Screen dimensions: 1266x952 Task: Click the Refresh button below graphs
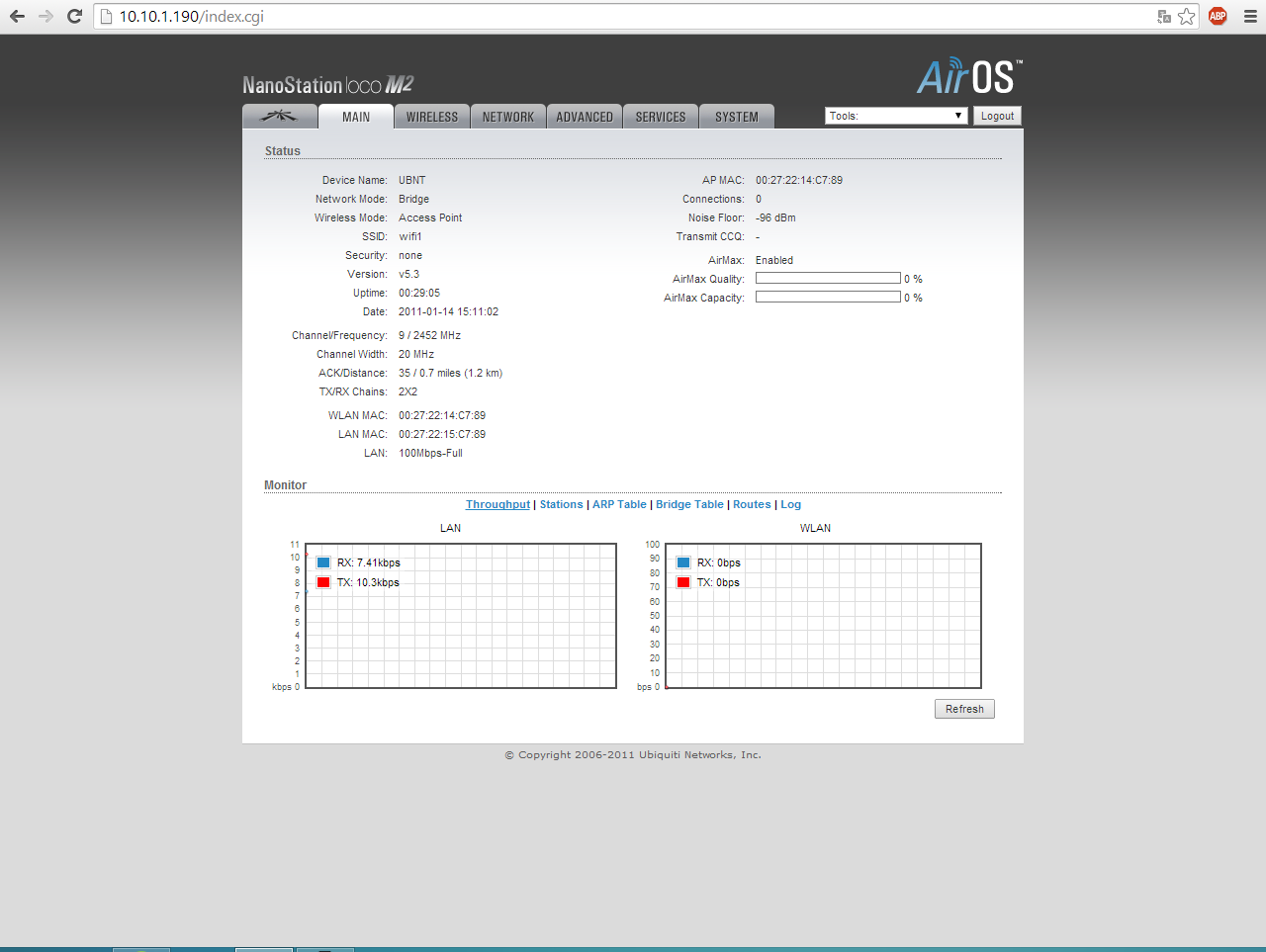(964, 709)
